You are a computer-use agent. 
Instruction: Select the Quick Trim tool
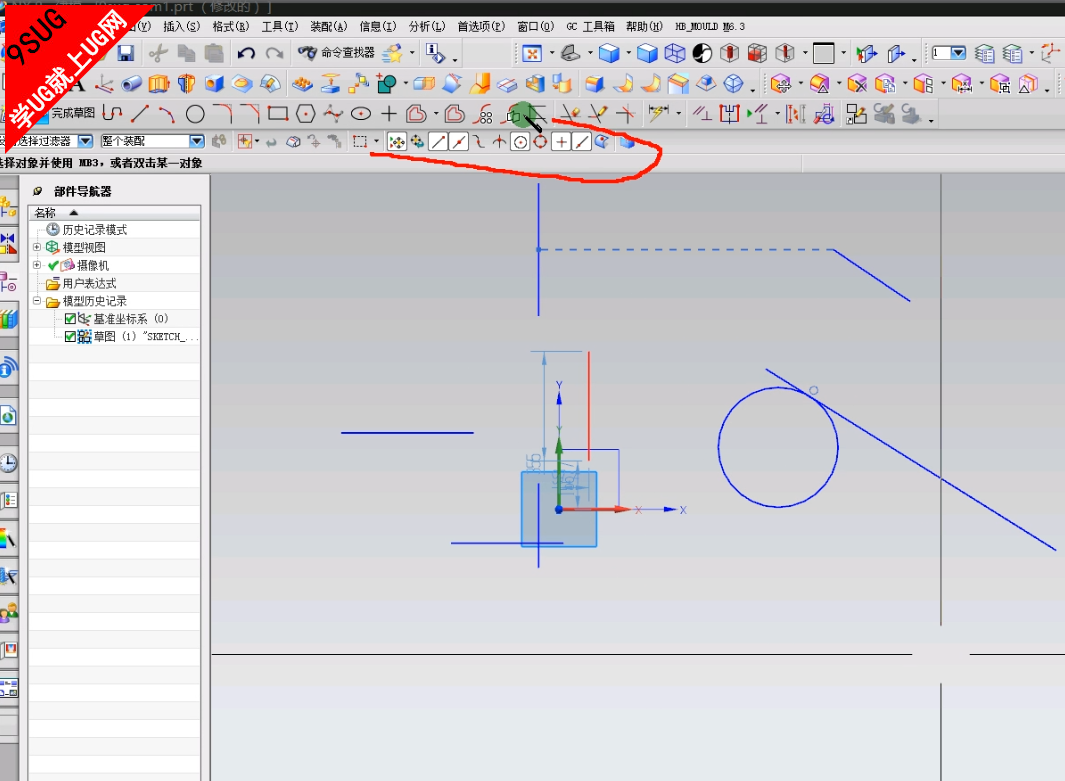click(x=570, y=113)
